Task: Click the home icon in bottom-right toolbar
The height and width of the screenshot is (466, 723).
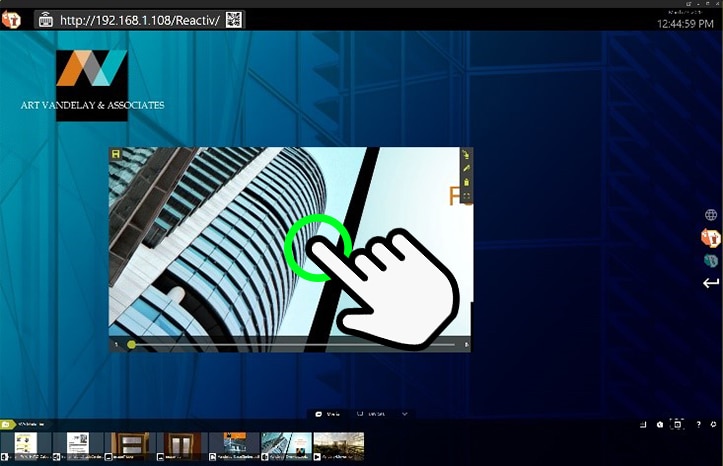Action: point(660,425)
